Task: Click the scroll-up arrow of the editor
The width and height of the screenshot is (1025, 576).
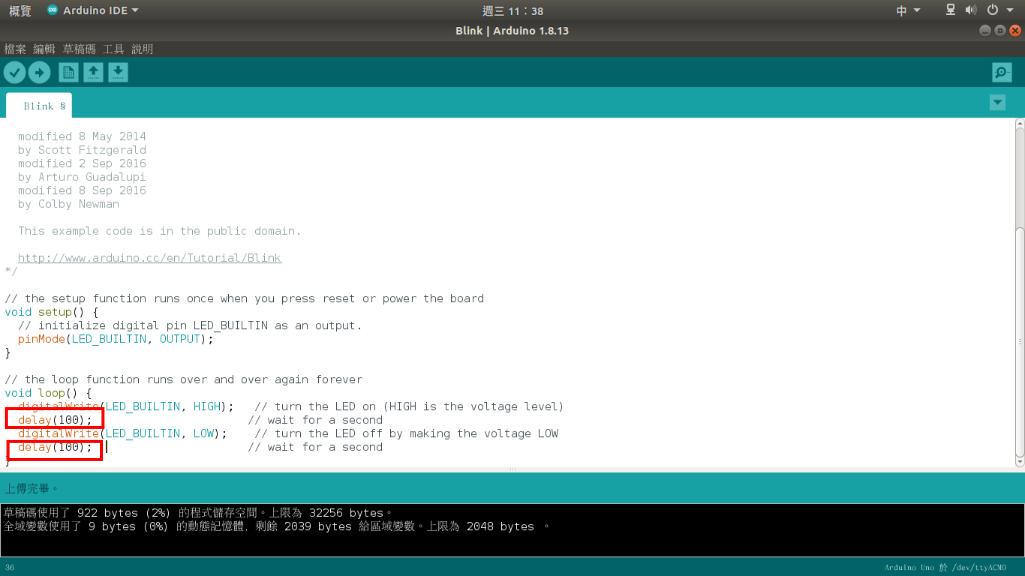Action: tap(1020, 124)
